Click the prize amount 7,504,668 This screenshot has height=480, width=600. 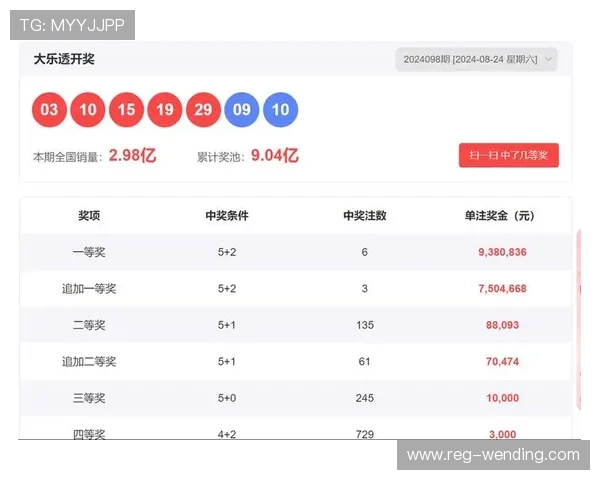click(502, 289)
